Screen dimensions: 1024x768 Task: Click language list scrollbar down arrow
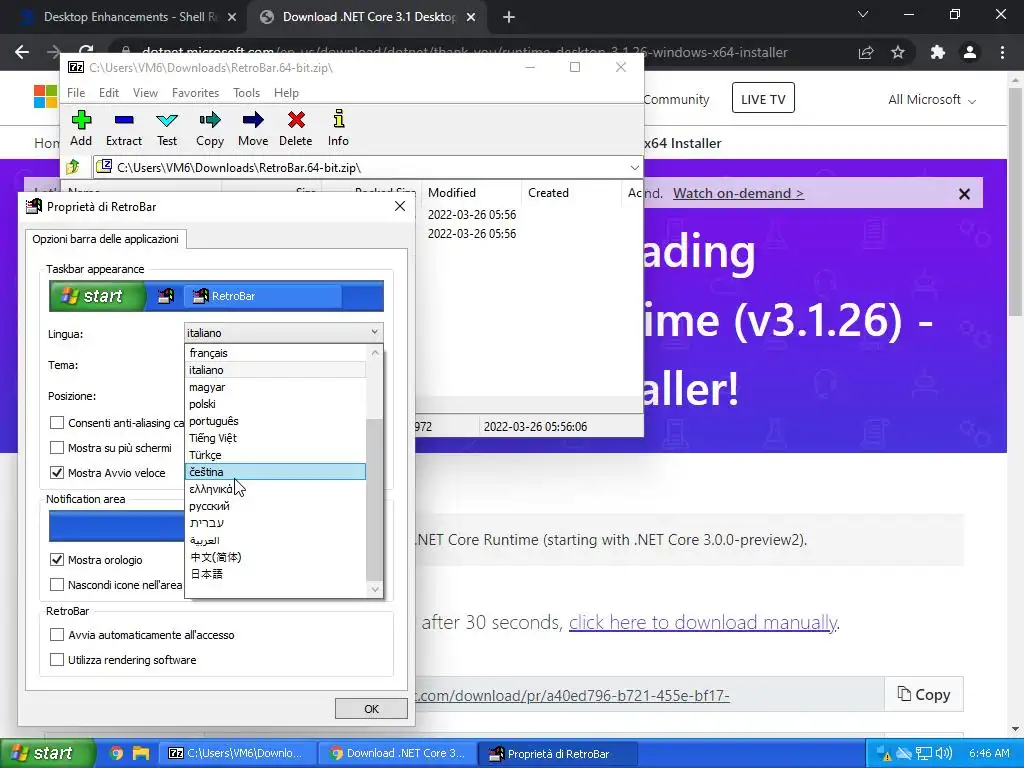374,589
